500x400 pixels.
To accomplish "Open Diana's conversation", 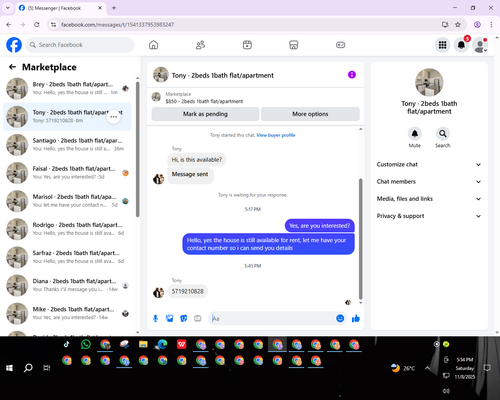I will pyautogui.click(x=67, y=285).
